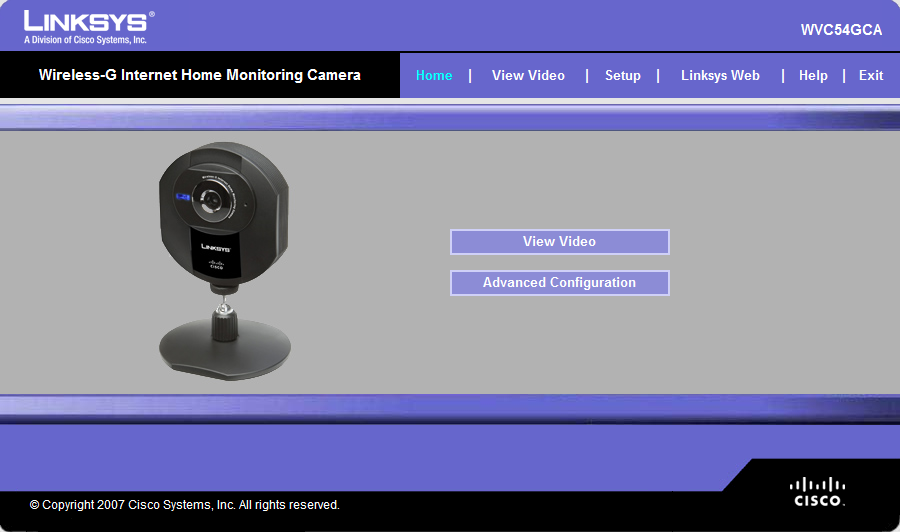Click the blue LED on the camera
The height and width of the screenshot is (532, 900).
coord(183,197)
